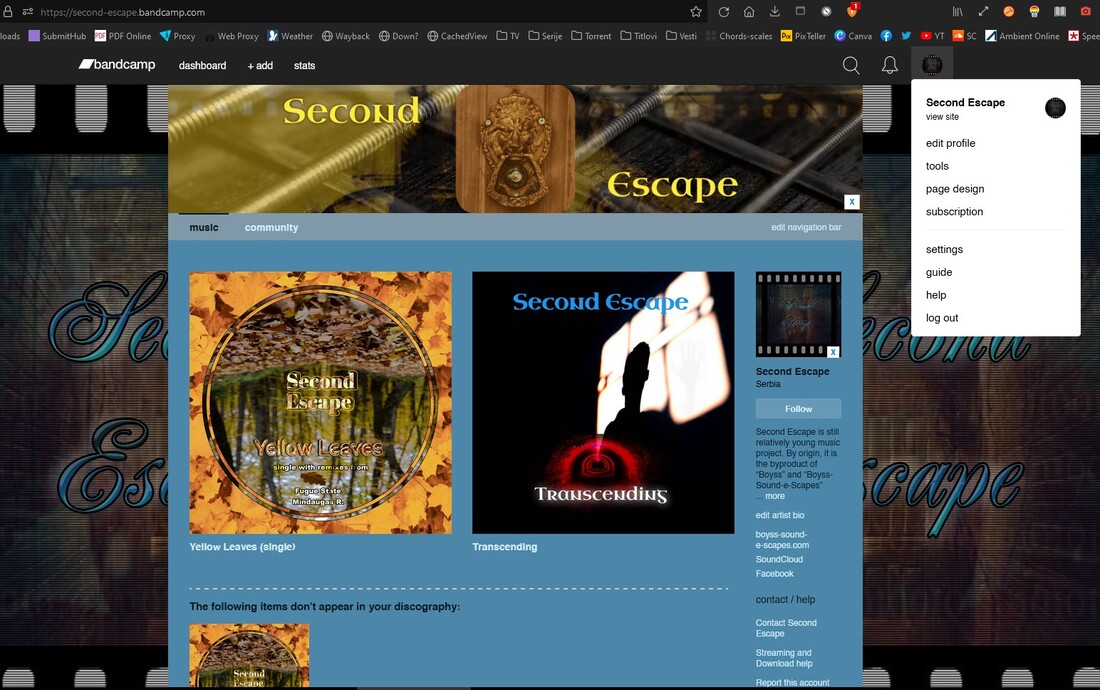Open Transcending album cover
This screenshot has height=690, width=1100.
pos(603,402)
